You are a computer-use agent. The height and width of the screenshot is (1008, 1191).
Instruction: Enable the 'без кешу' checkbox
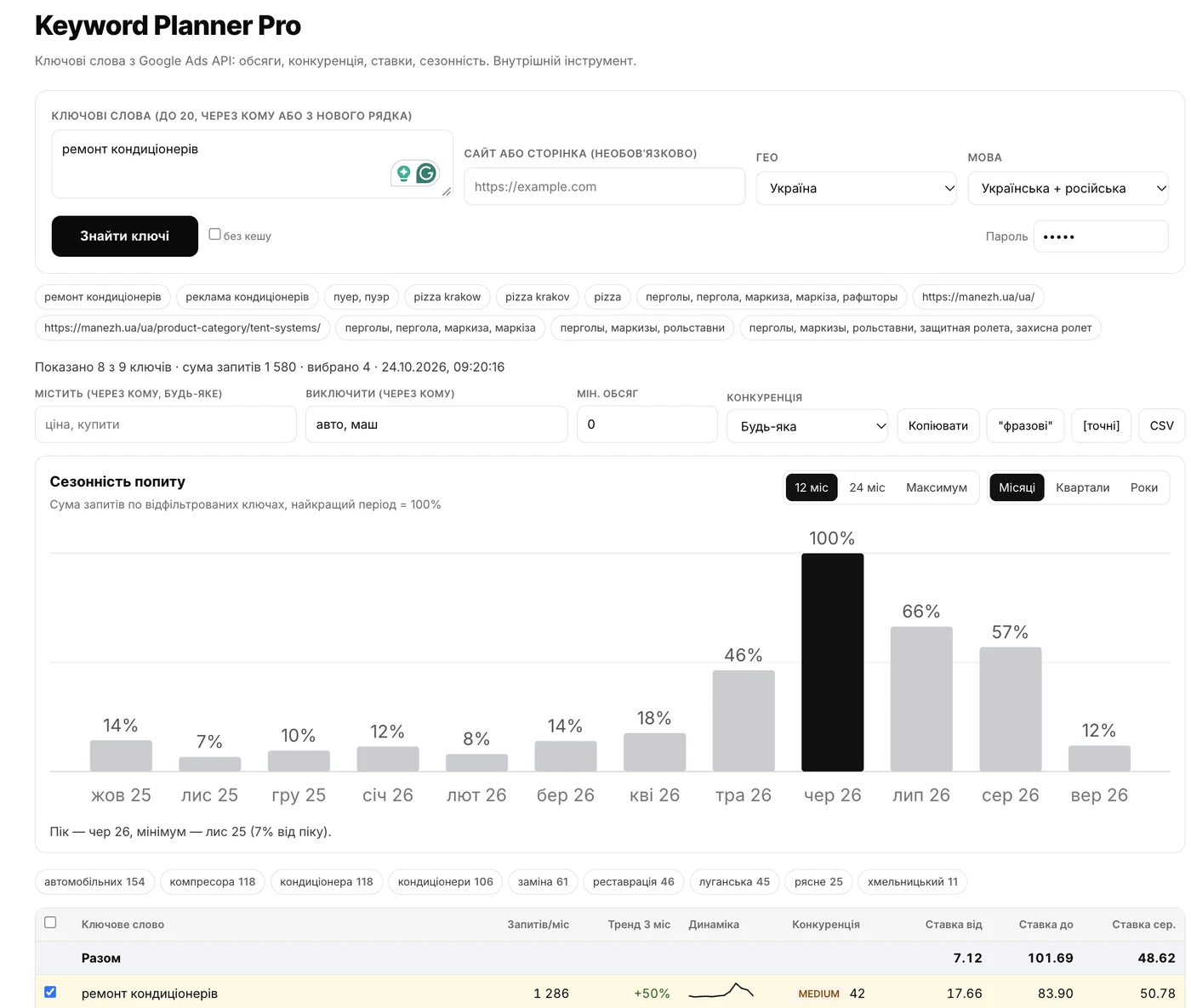(x=214, y=234)
